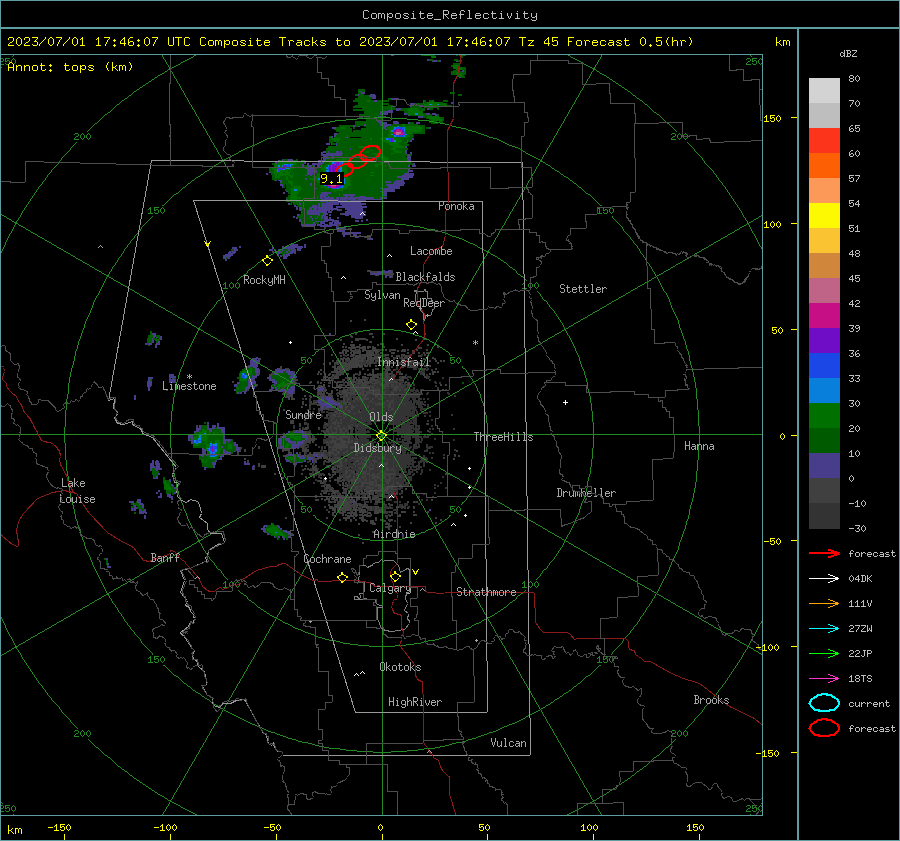Image resolution: width=900 pixels, height=841 pixels.
Task: Click the 'Annot: tops (km)' label
Action: [x=70, y=67]
